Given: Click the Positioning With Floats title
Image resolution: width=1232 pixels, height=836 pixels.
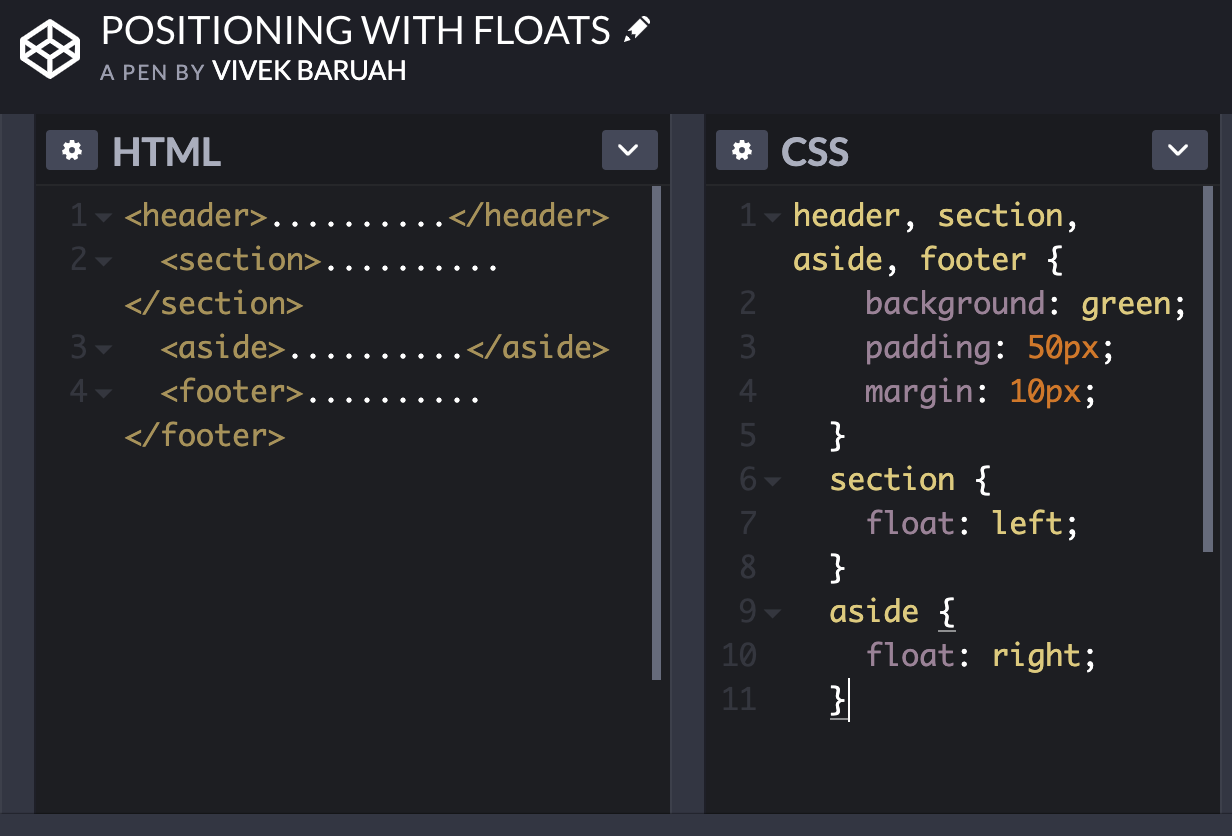Looking at the screenshot, I should tap(356, 31).
